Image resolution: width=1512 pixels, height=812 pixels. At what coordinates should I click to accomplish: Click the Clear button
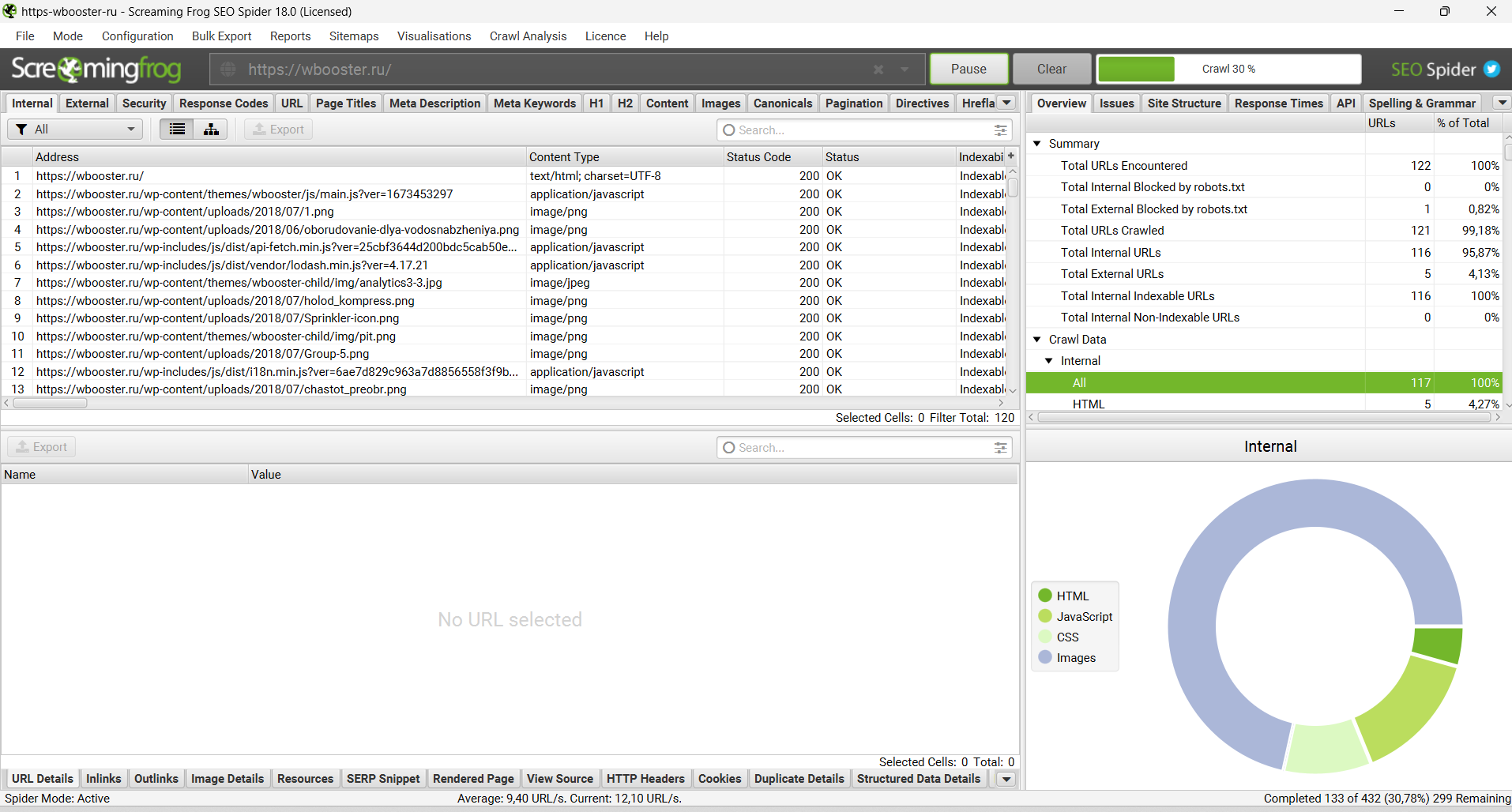point(1052,69)
